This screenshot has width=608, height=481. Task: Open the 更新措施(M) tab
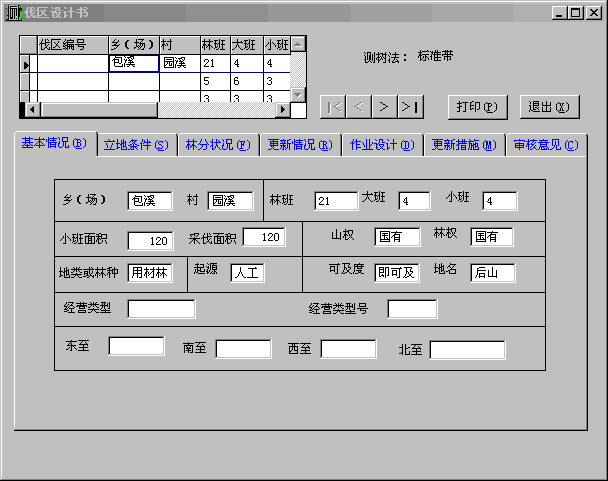tap(465, 145)
